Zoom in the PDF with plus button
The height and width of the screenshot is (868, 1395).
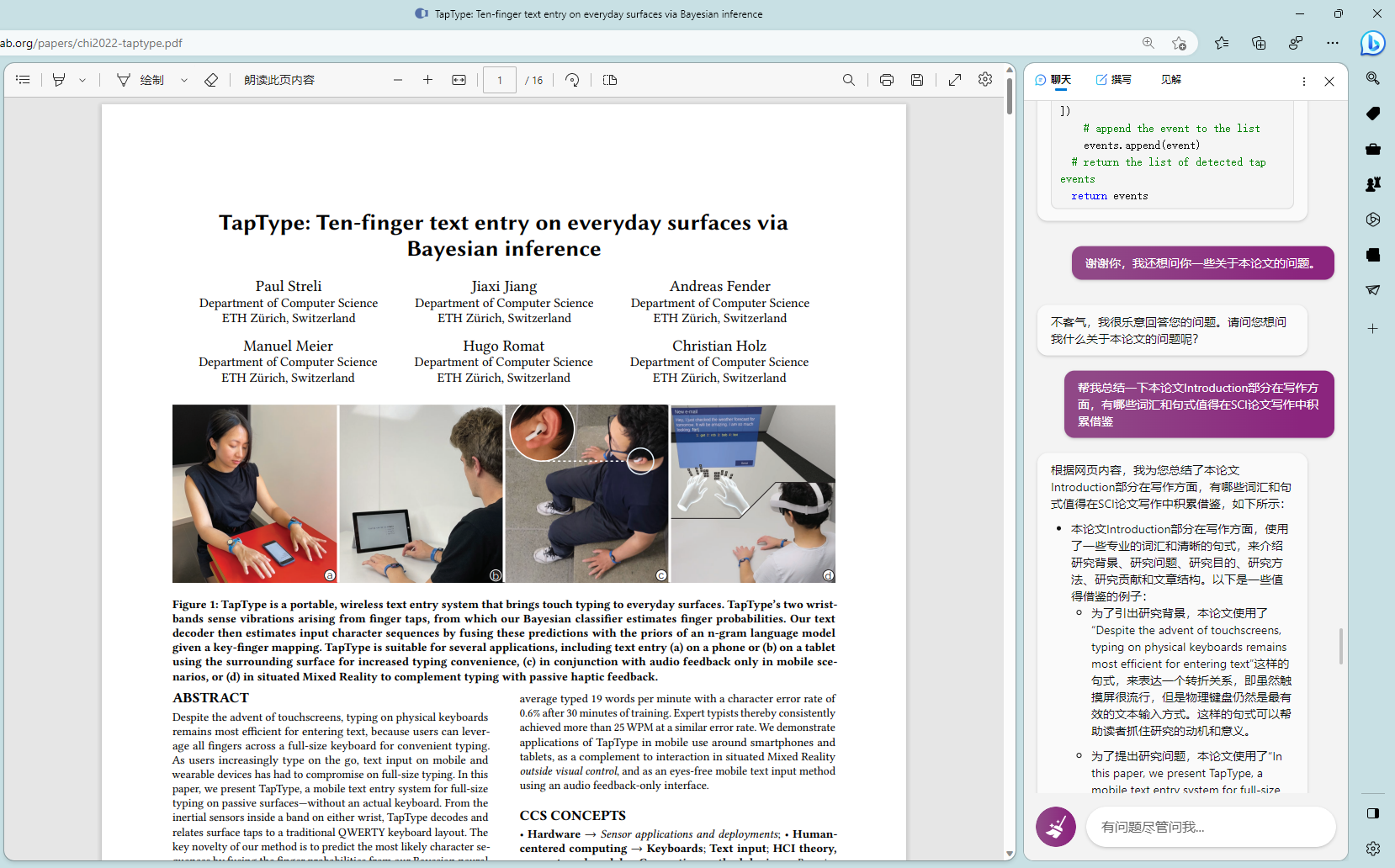(427, 80)
